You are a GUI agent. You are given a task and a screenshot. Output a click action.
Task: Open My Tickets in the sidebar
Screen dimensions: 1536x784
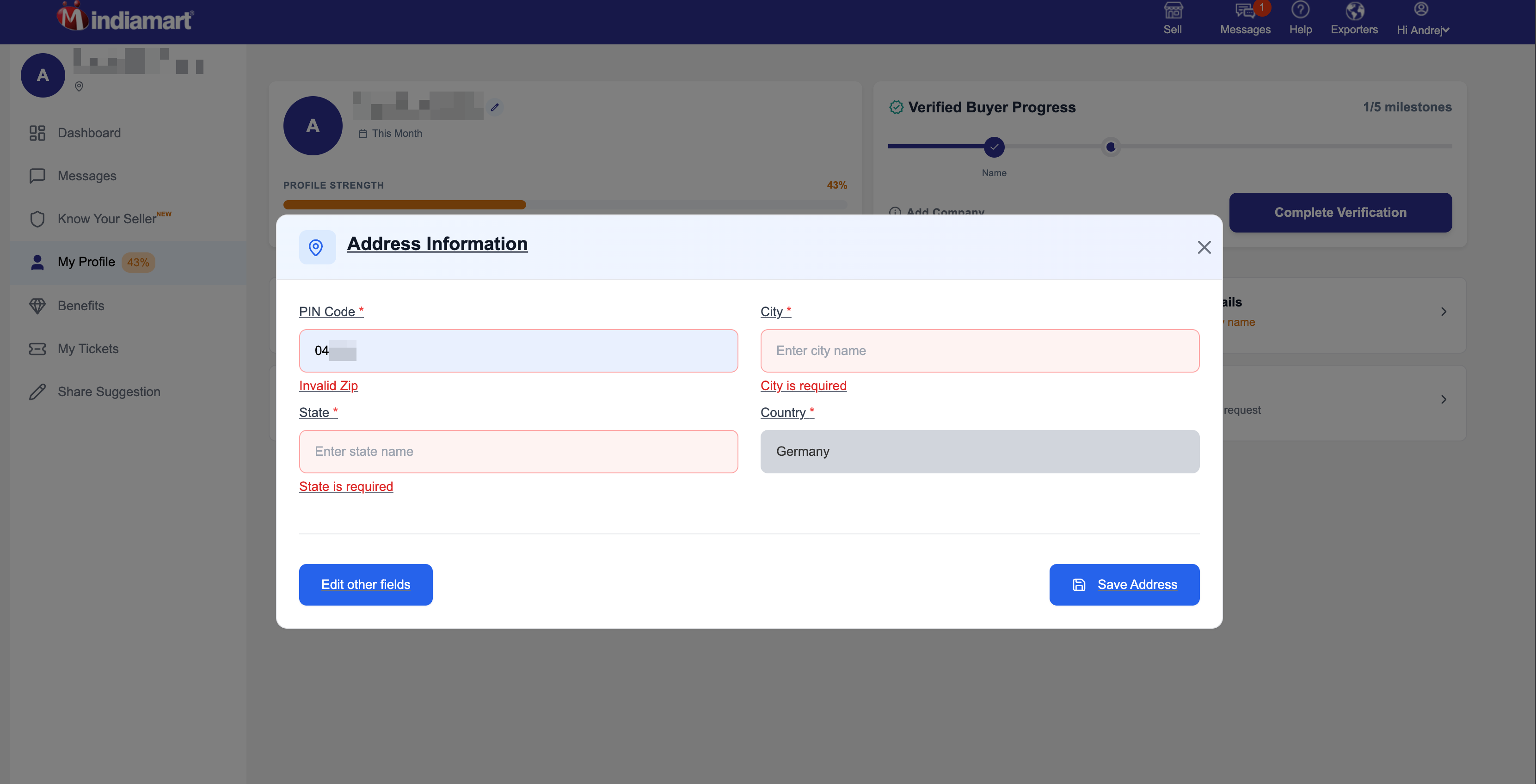[88, 349]
